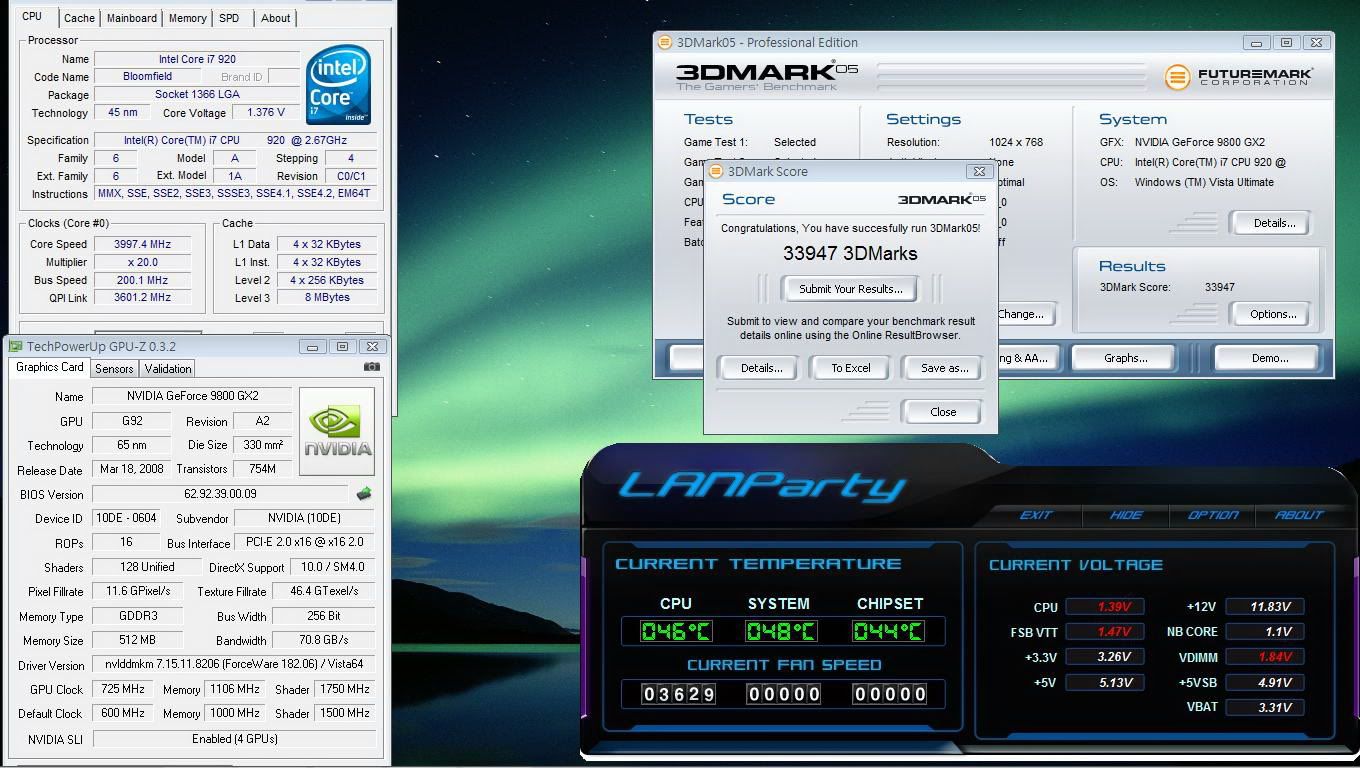Image resolution: width=1360 pixels, height=768 pixels.
Task: Click the Futuremark Corporation logo
Action: (x=1238, y=77)
